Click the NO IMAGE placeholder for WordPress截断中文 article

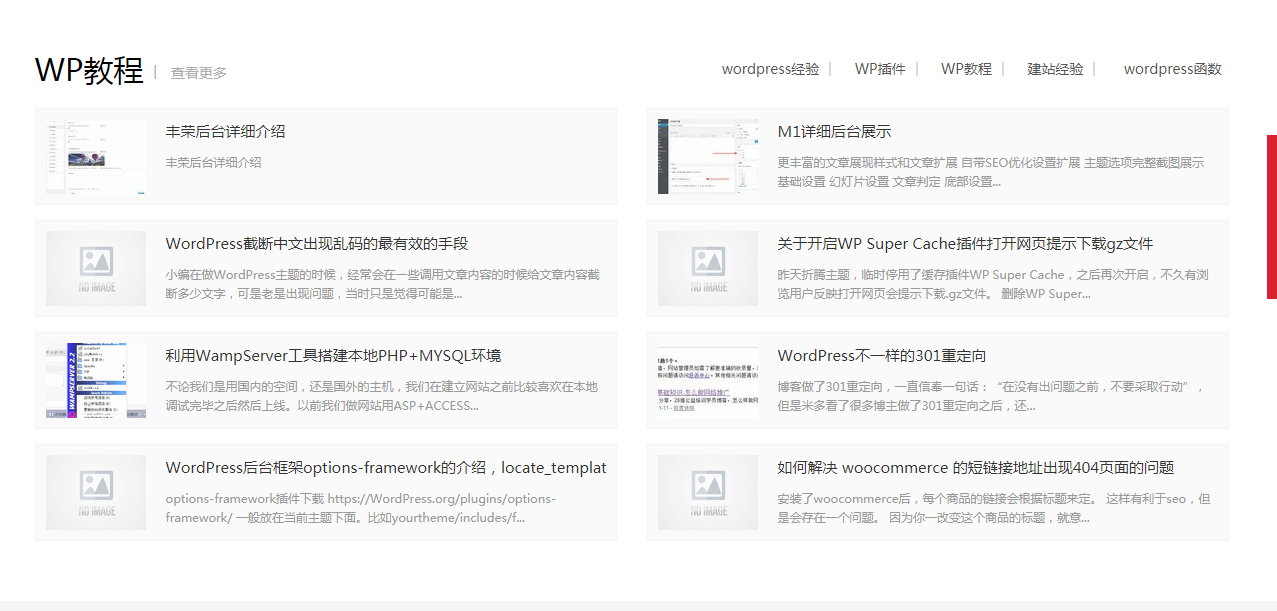point(95,269)
